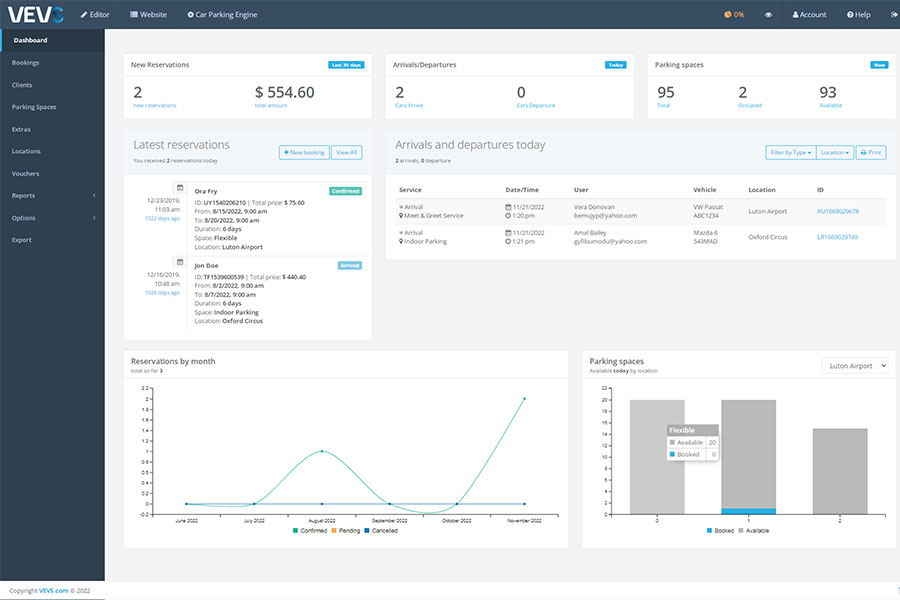Click the Occupied parking spaces link
Image resolution: width=900 pixels, height=600 pixels.
pyautogui.click(x=750, y=106)
